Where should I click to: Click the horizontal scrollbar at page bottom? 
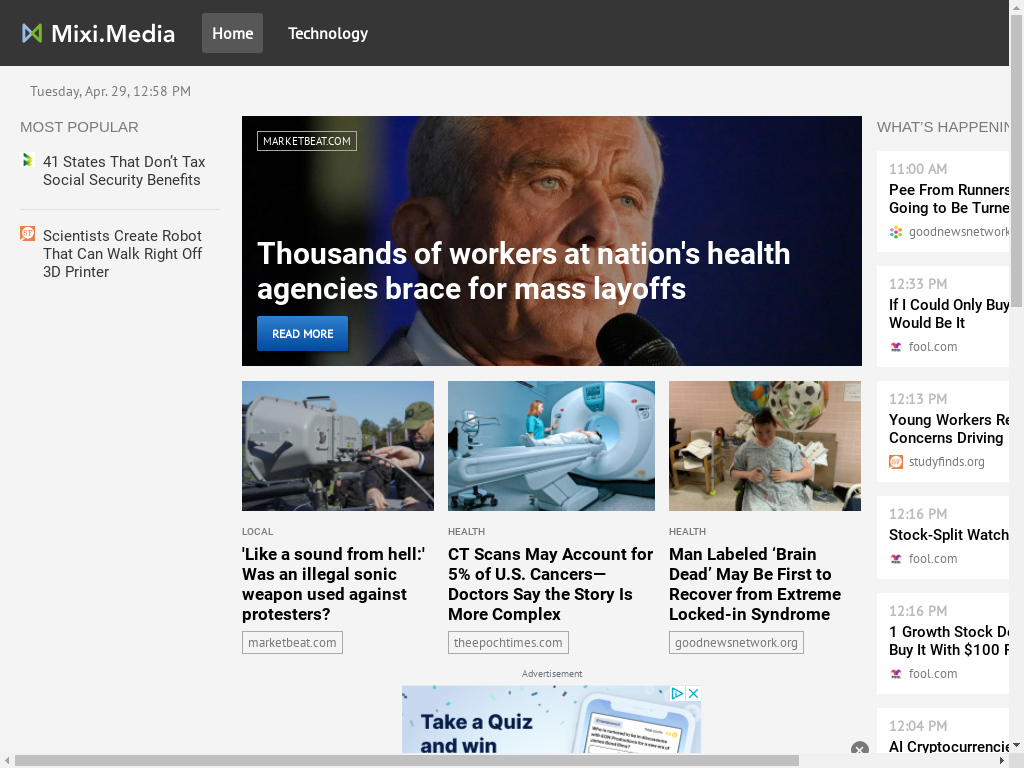[x=406, y=761]
